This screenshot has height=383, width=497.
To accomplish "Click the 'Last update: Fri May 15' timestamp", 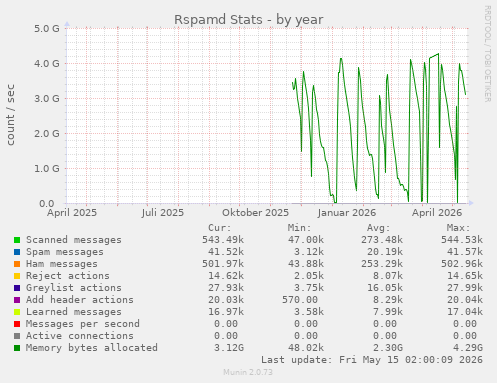I will [x=372, y=360].
